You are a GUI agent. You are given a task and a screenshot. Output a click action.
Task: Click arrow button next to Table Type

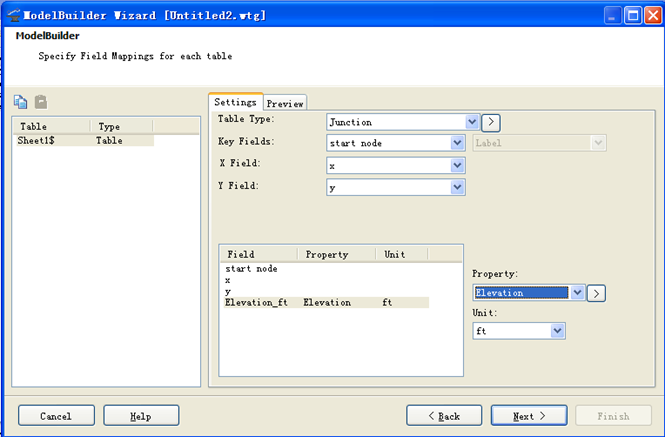click(490, 122)
